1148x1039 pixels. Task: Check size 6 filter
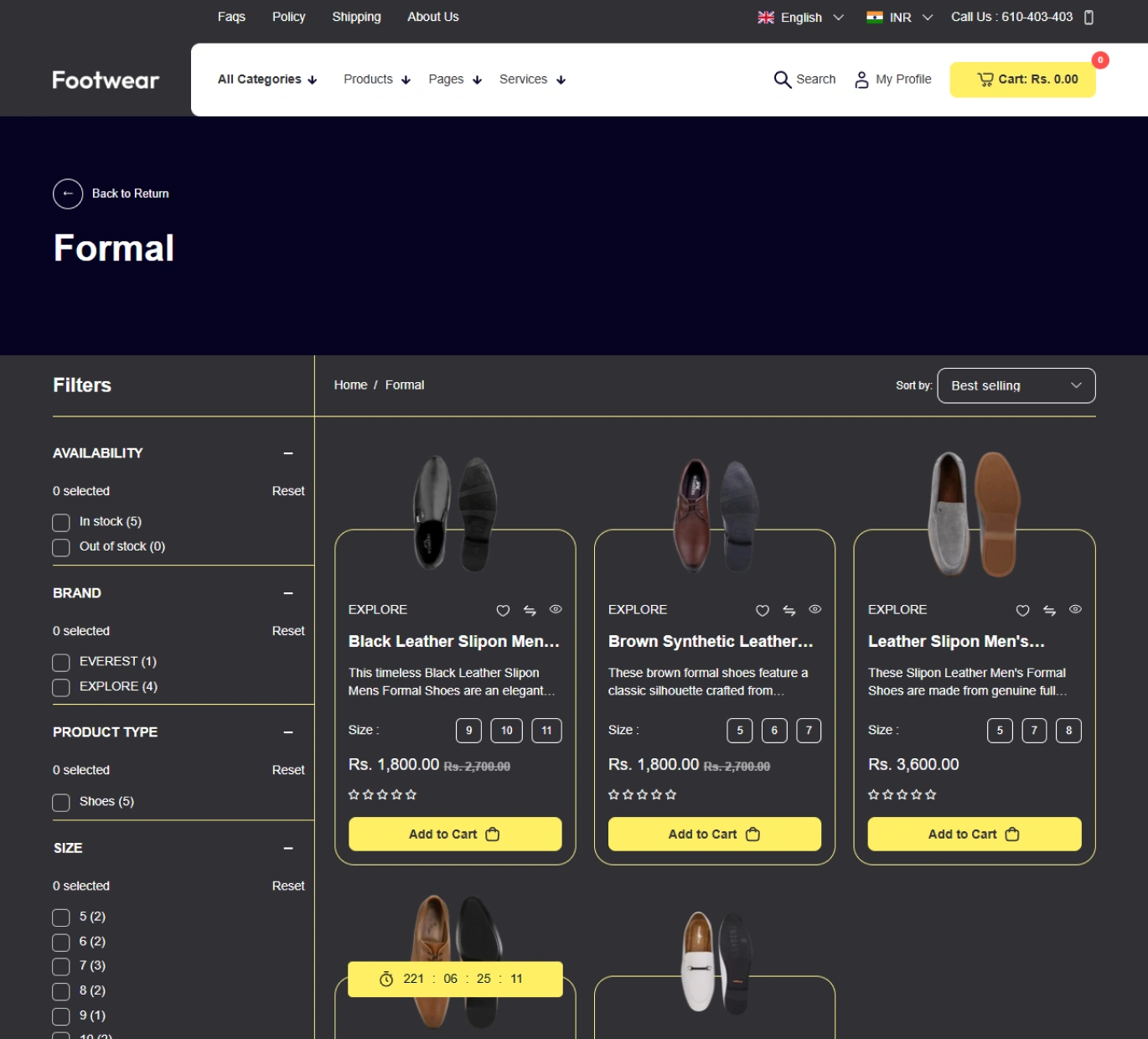(61, 943)
